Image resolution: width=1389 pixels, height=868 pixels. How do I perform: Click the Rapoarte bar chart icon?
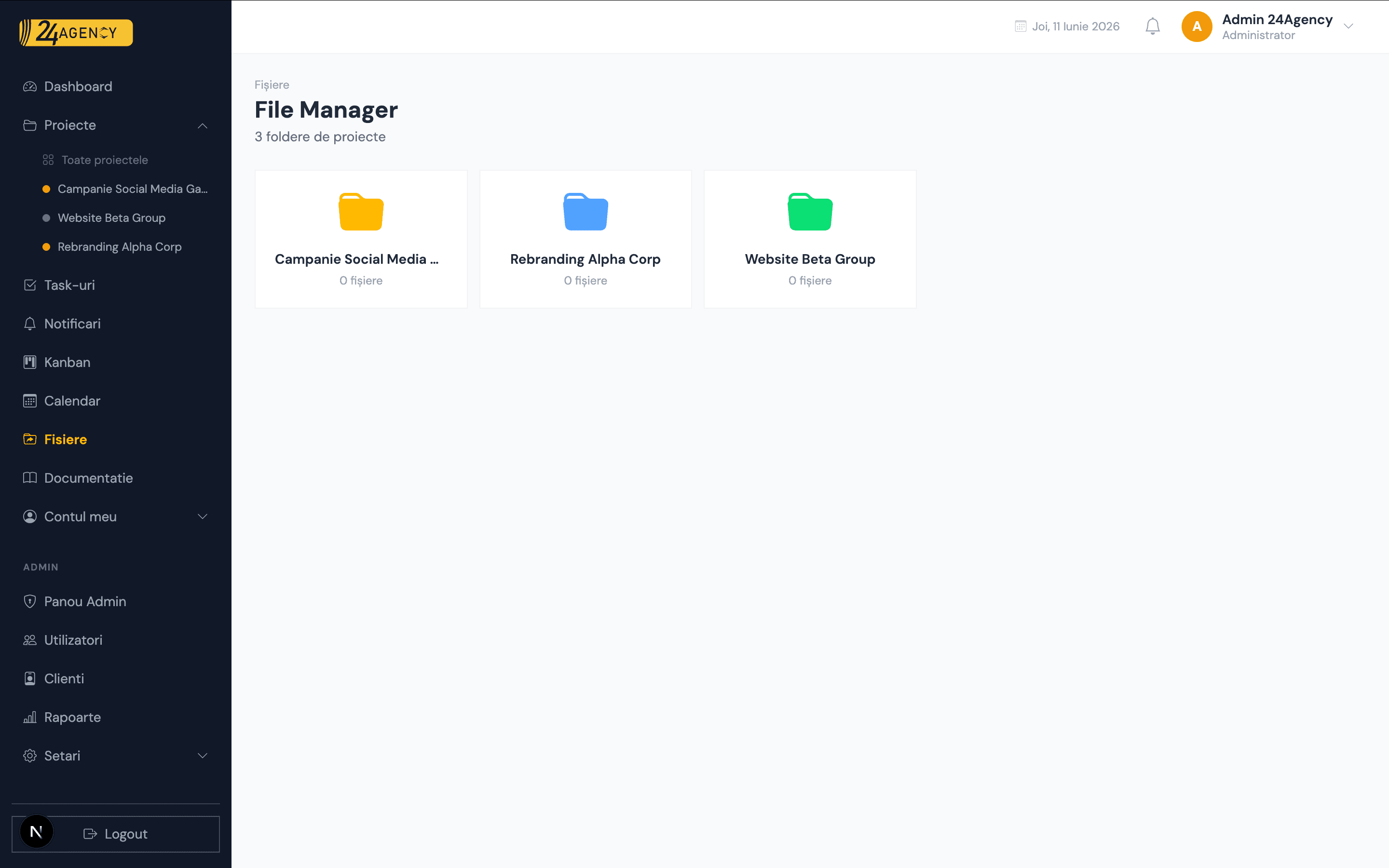point(30,717)
